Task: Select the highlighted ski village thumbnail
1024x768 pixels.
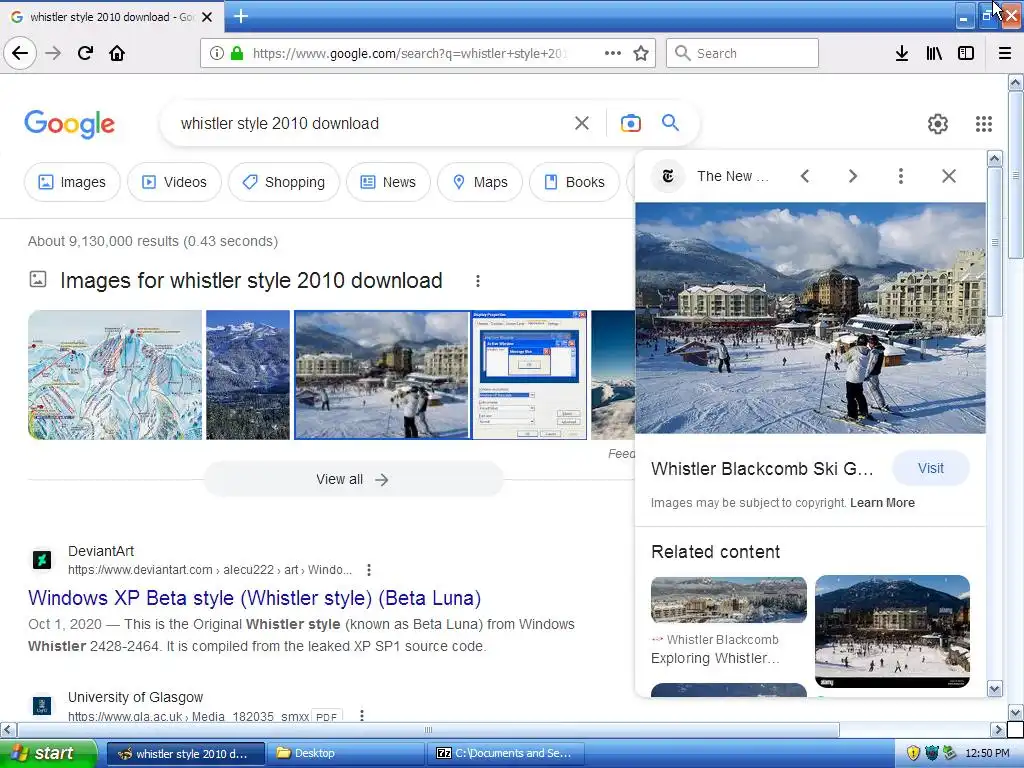Action: pyautogui.click(x=381, y=375)
